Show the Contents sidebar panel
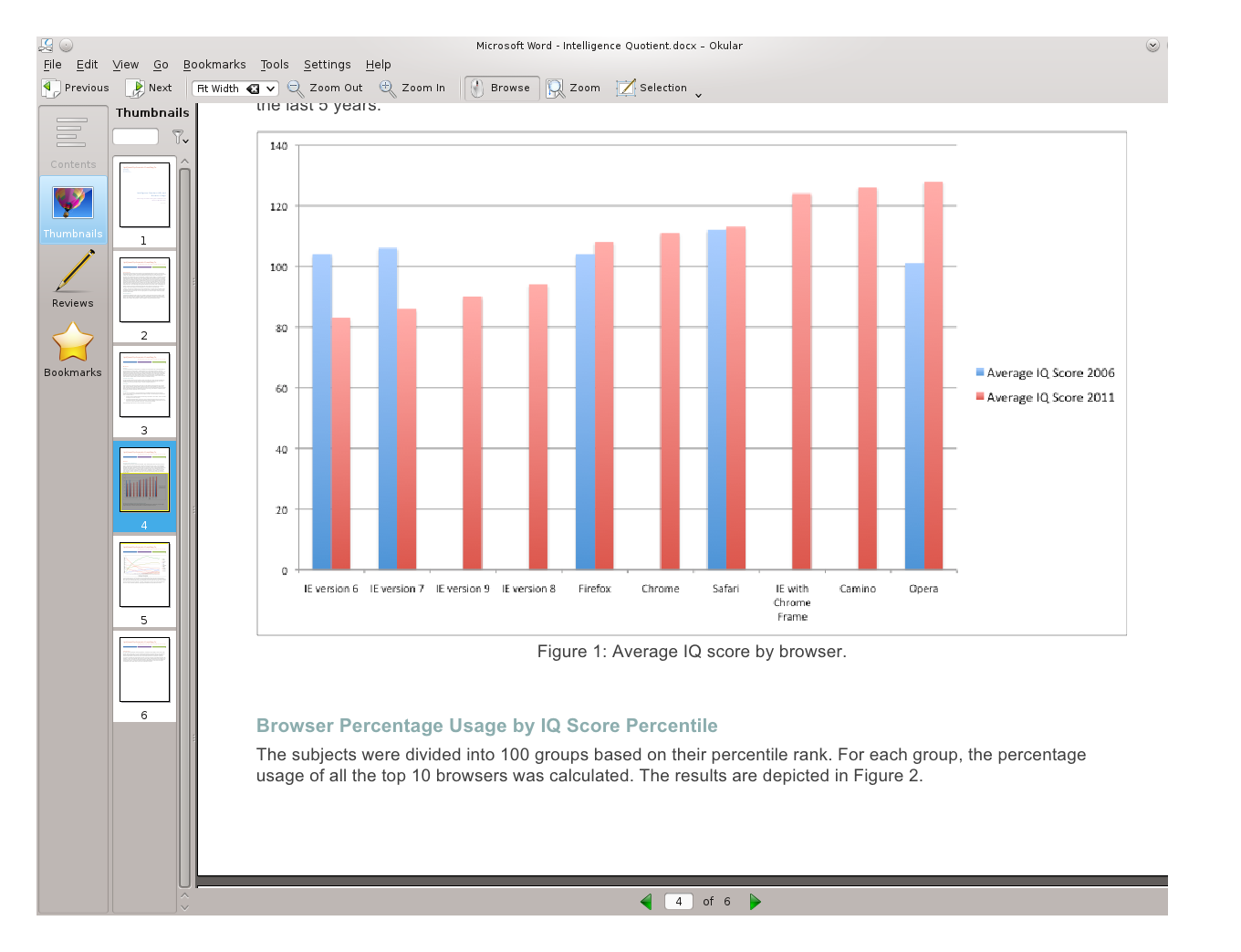1241x952 pixels. click(x=73, y=141)
